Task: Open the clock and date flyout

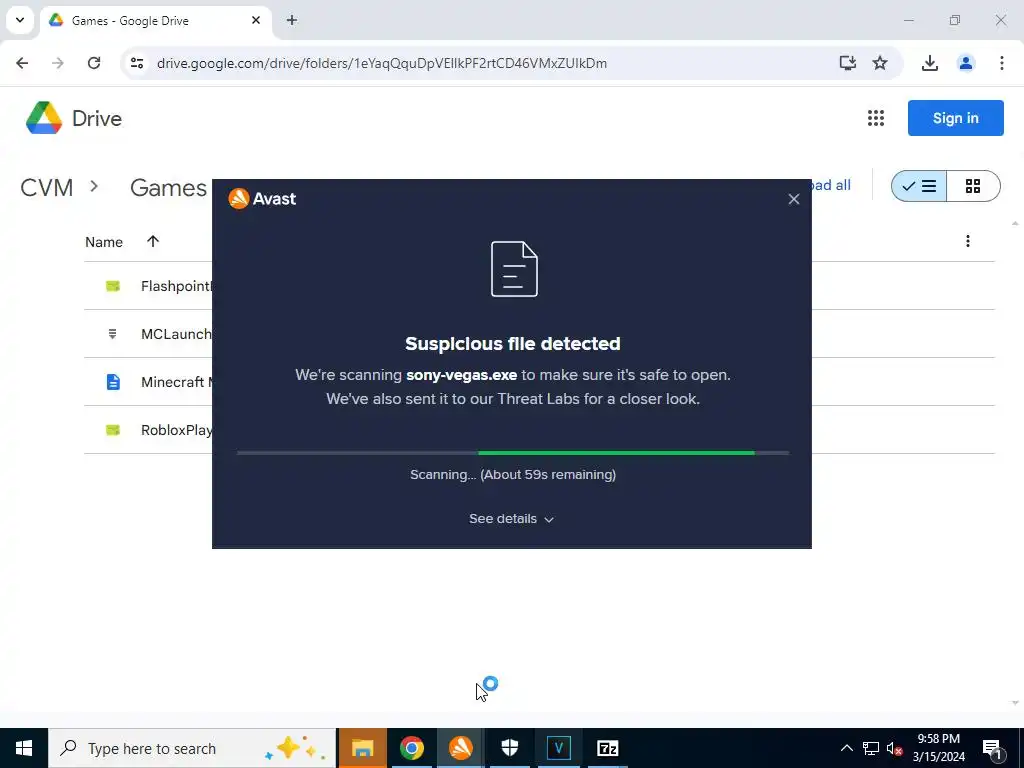Action: click(938, 748)
